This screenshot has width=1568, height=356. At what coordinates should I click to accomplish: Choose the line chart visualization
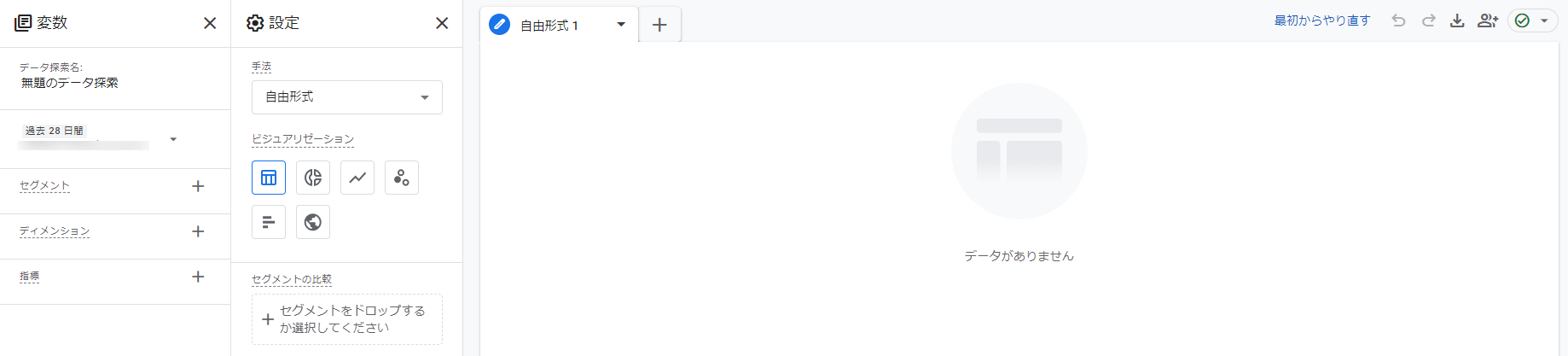[x=357, y=178]
